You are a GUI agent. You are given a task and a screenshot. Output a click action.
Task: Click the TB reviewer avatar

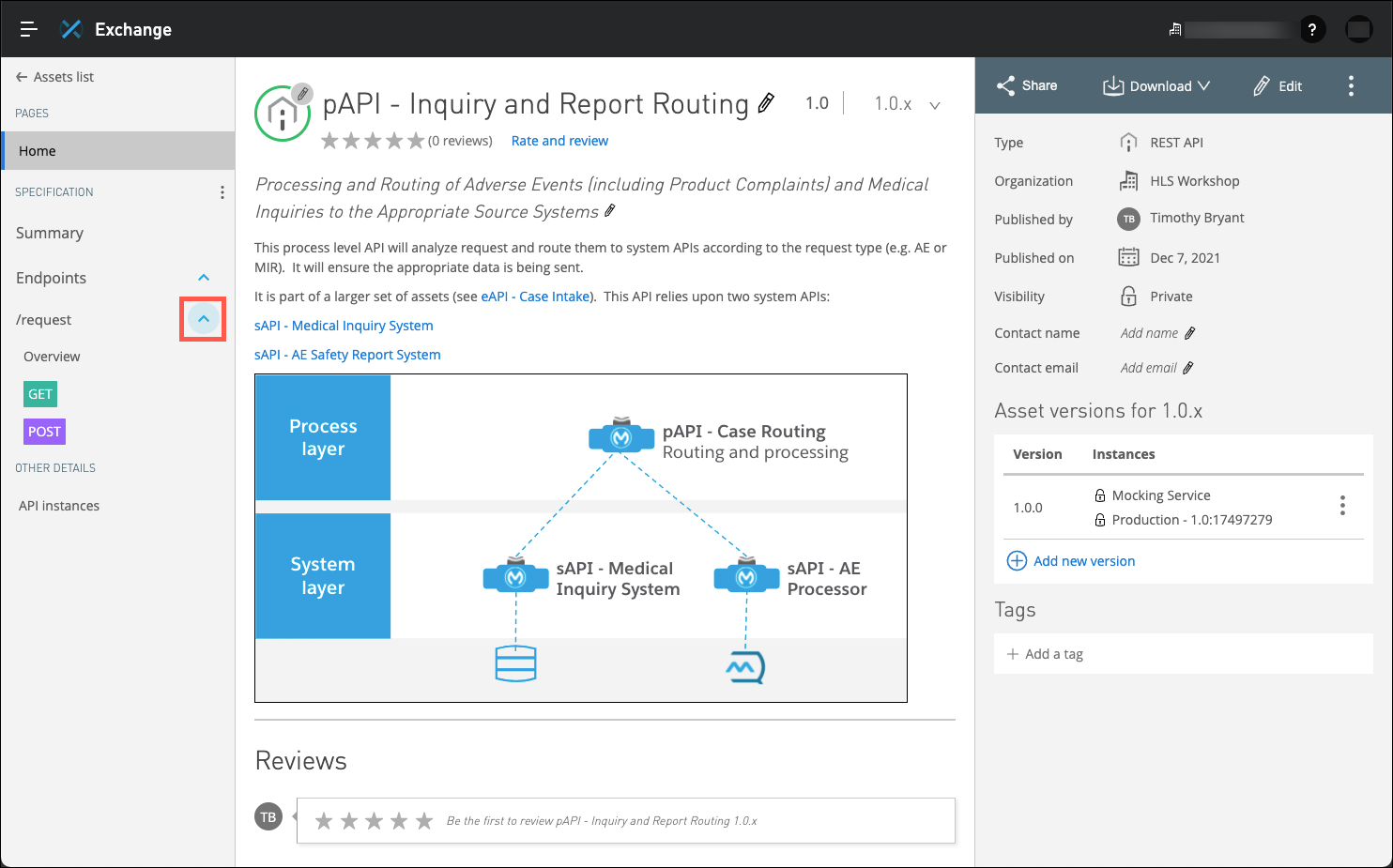(268, 816)
